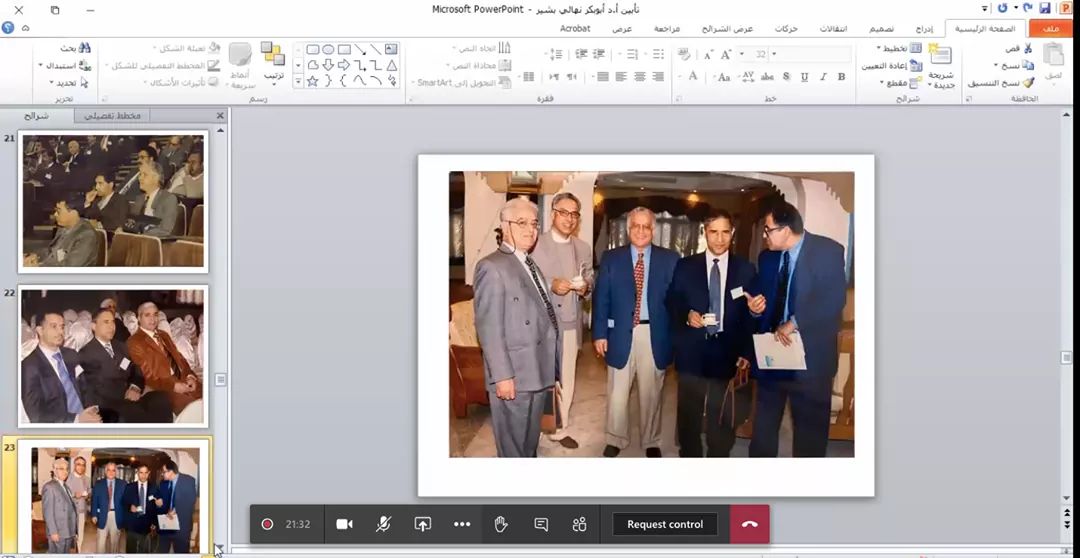This screenshot has width=1080, height=558.
Task: Click the File (ملف) button
Action: tap(1051, 29)
